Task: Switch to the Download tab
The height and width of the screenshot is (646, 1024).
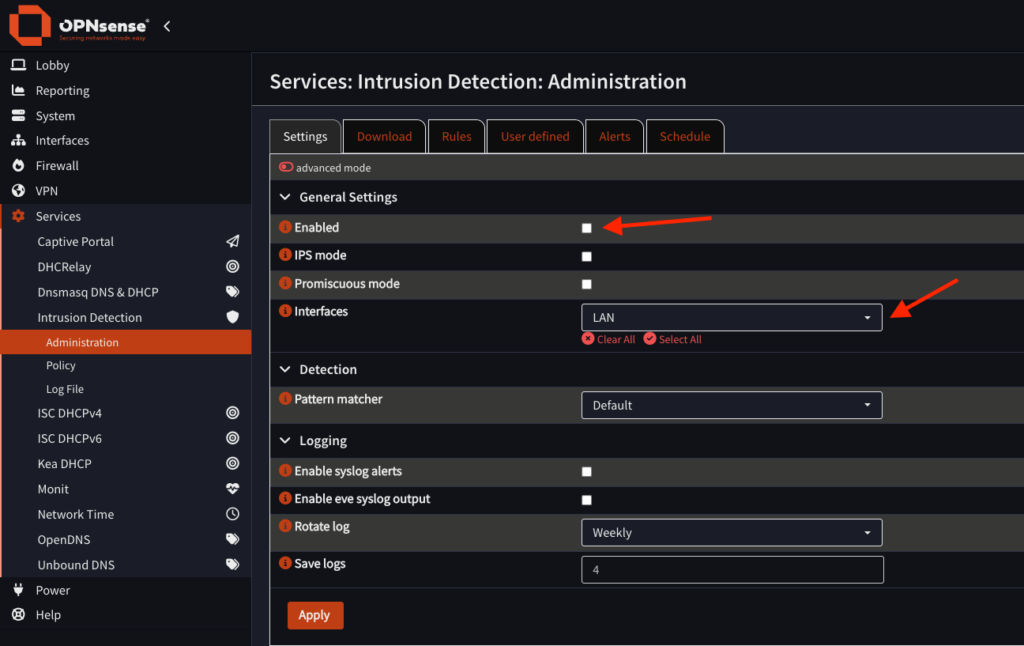Action: (384, 137)
